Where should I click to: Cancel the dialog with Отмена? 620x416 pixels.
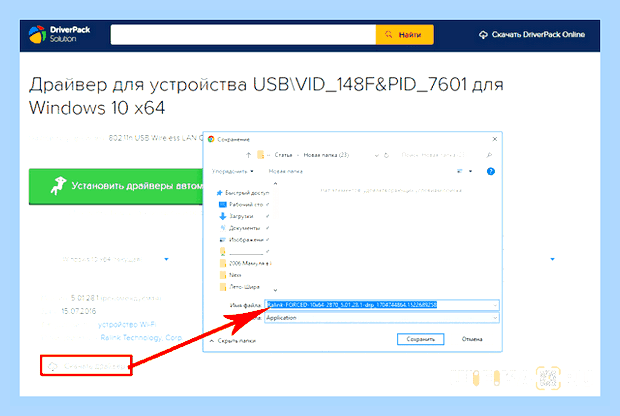click(472, 339)
